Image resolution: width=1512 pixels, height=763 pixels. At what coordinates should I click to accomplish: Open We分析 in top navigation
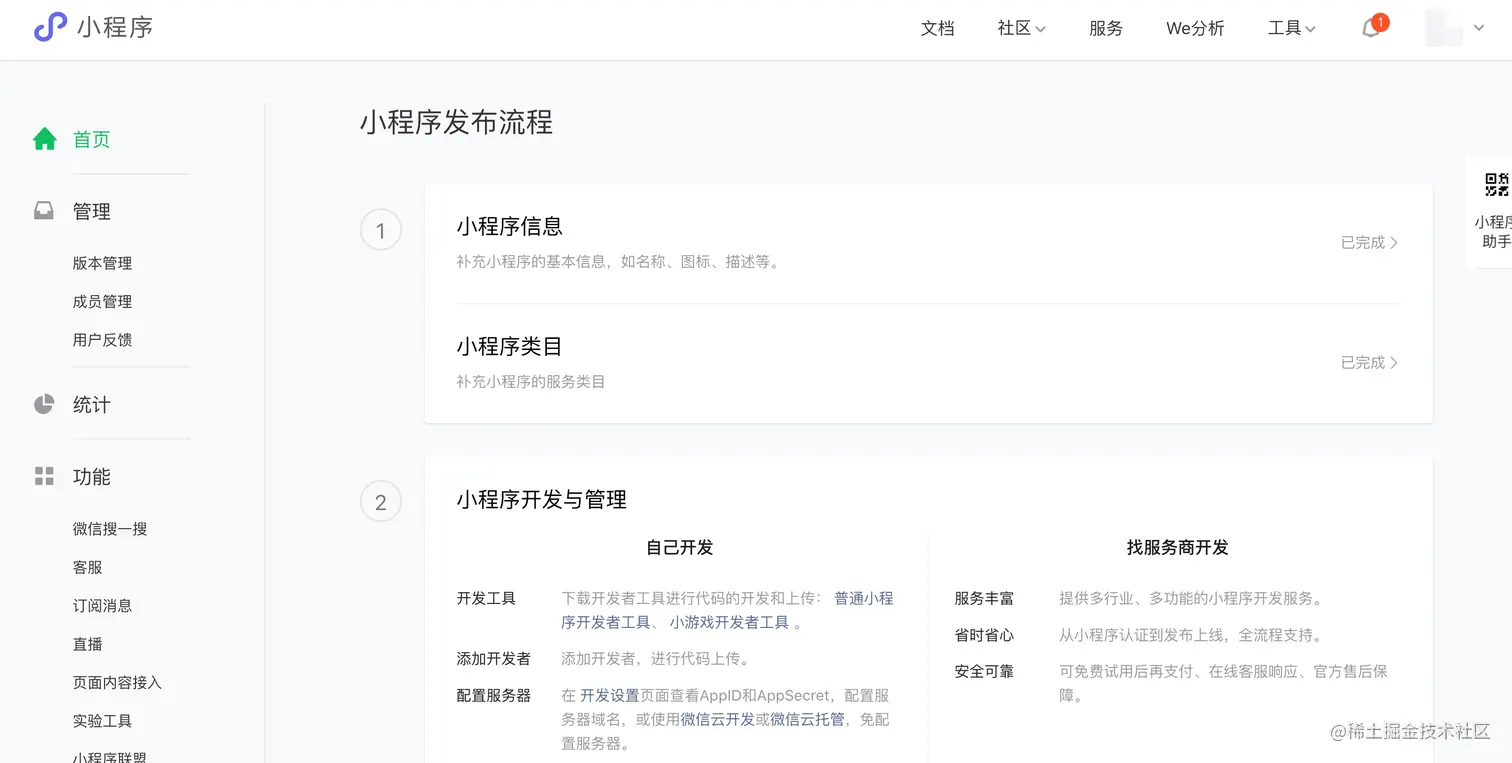coord(1195,29)
